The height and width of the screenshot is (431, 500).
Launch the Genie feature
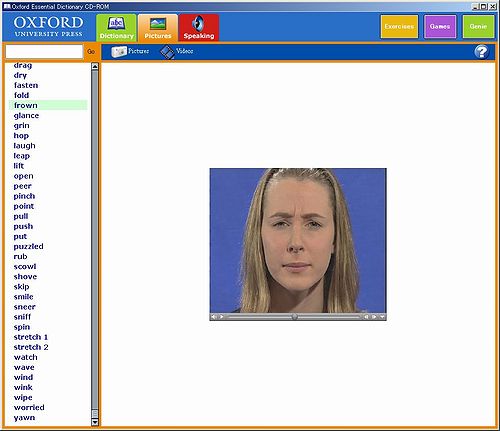(478, 26)
